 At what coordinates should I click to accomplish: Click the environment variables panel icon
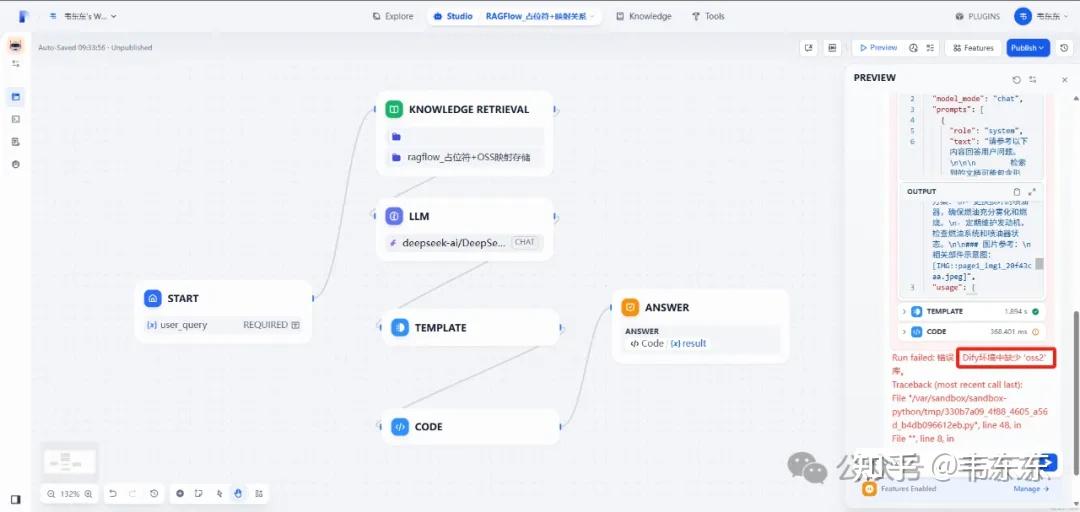click(832, 48)
